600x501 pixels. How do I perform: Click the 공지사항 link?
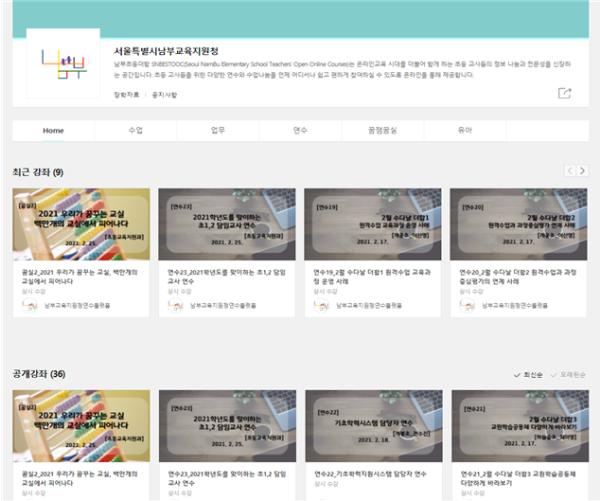tap(163, 94)
